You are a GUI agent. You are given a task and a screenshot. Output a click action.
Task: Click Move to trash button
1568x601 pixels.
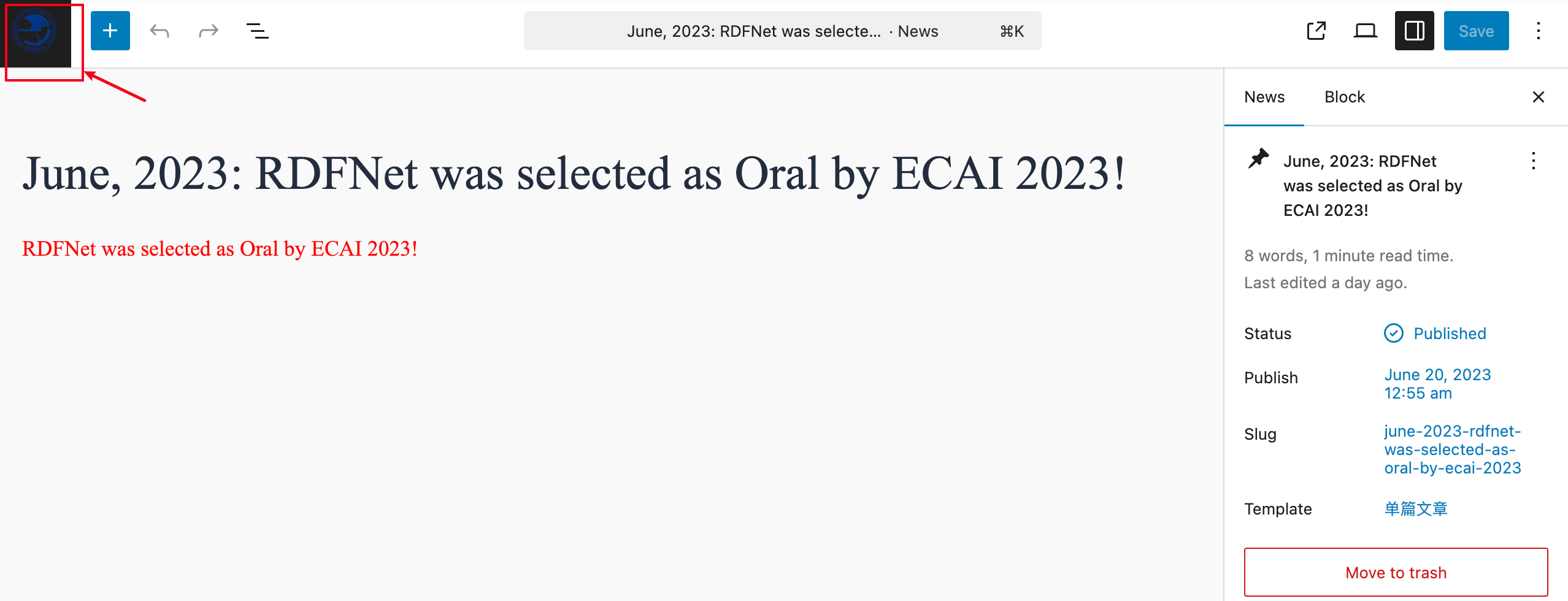click(1396, 572)
